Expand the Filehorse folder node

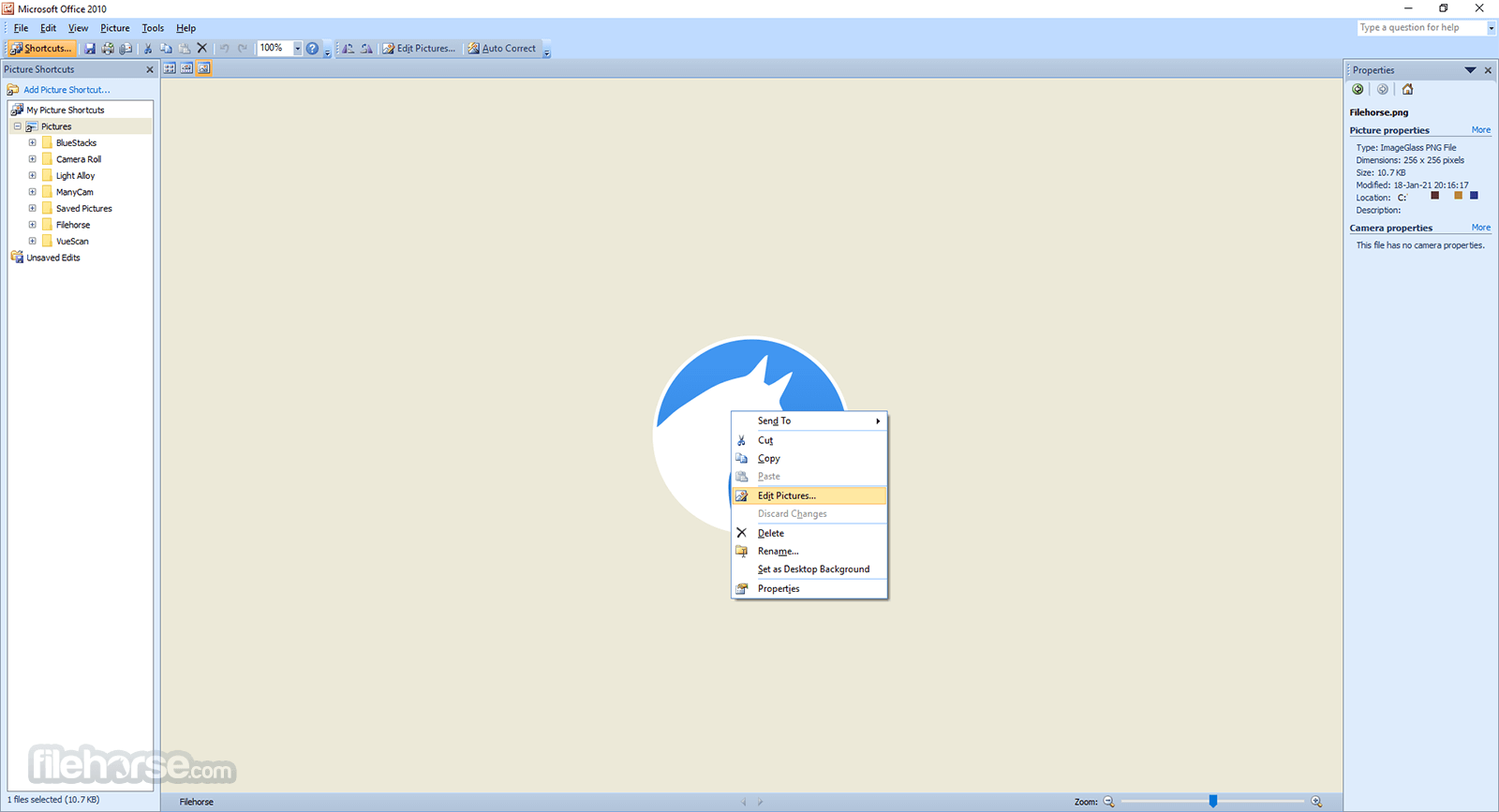pyautogui.click(x=32, y=225)
